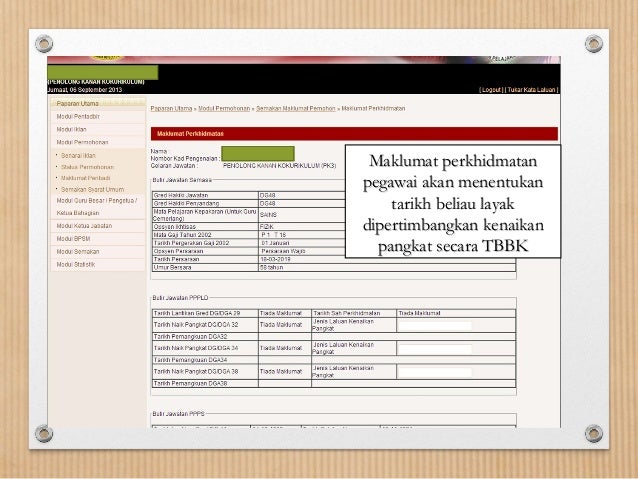Open Tukar Kata Laluan link

click(531, 90)
